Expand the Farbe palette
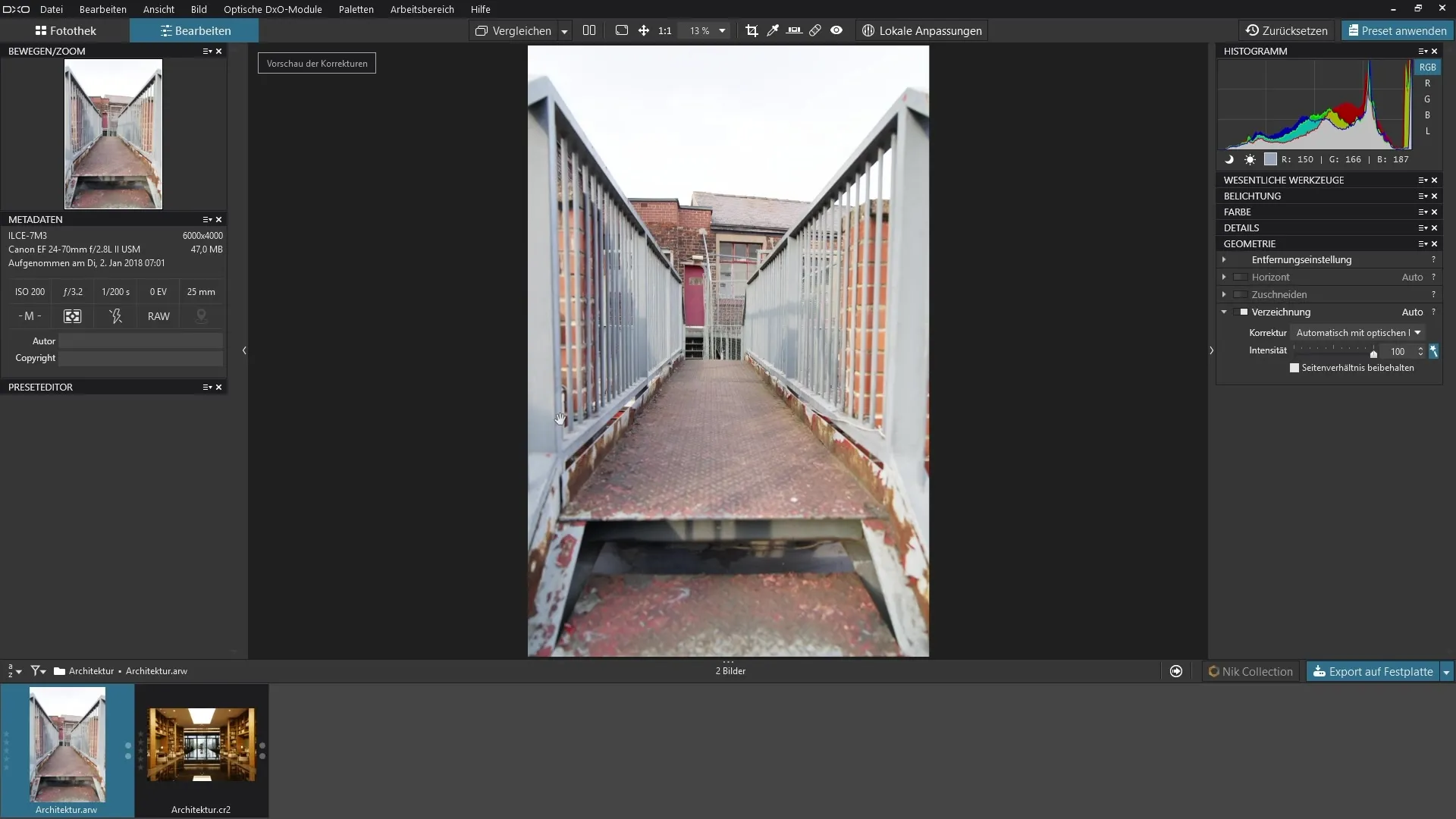Screen dimensions: 1456x819 click(1237, 212)
